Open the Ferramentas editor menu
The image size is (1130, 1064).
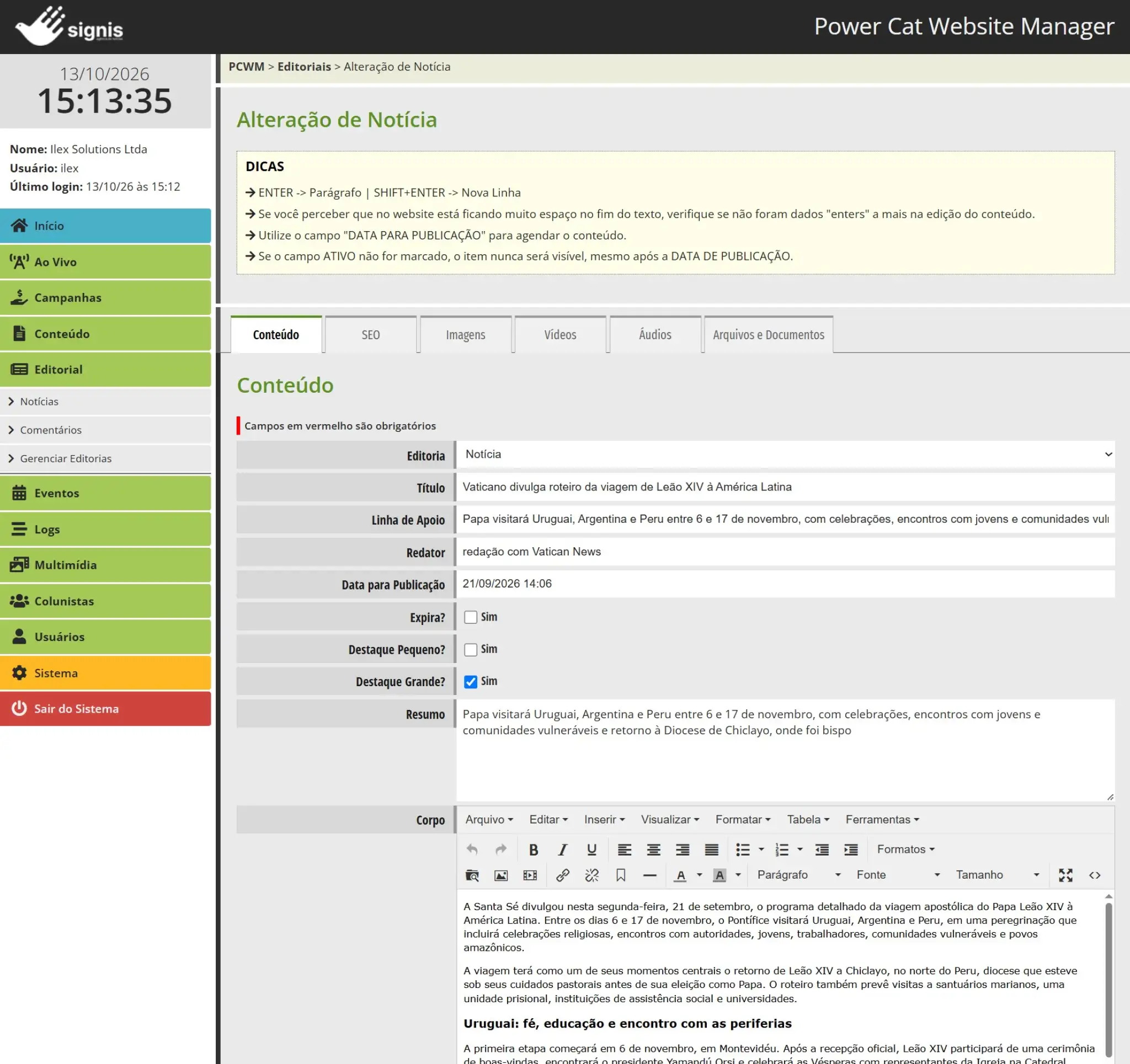coord(882,820)
